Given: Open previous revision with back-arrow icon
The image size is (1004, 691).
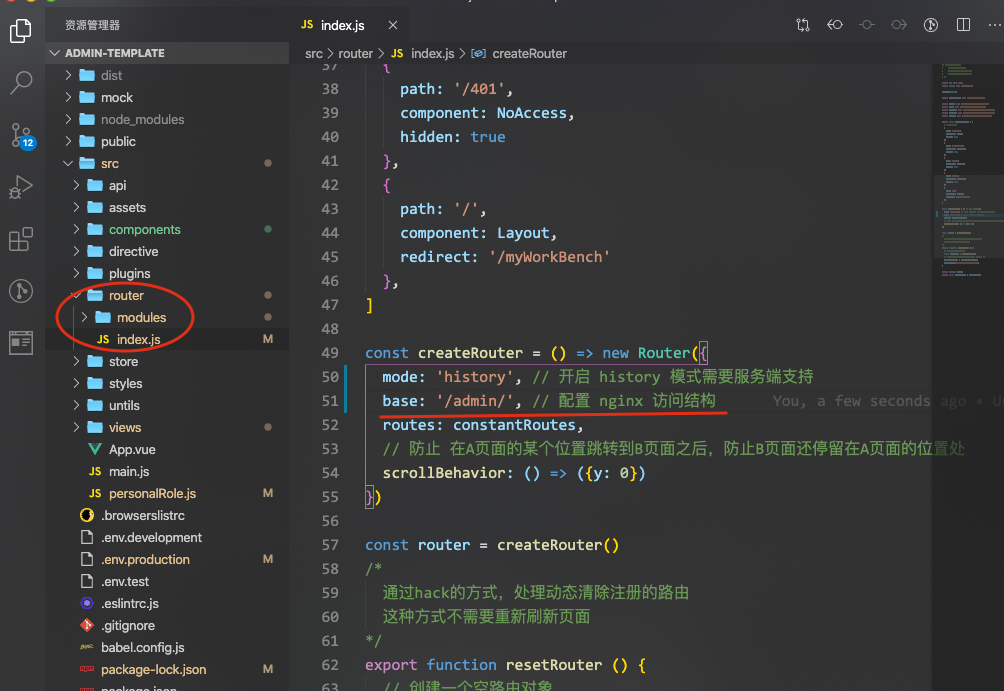Looking at the screenshot, I should [834, 25].
